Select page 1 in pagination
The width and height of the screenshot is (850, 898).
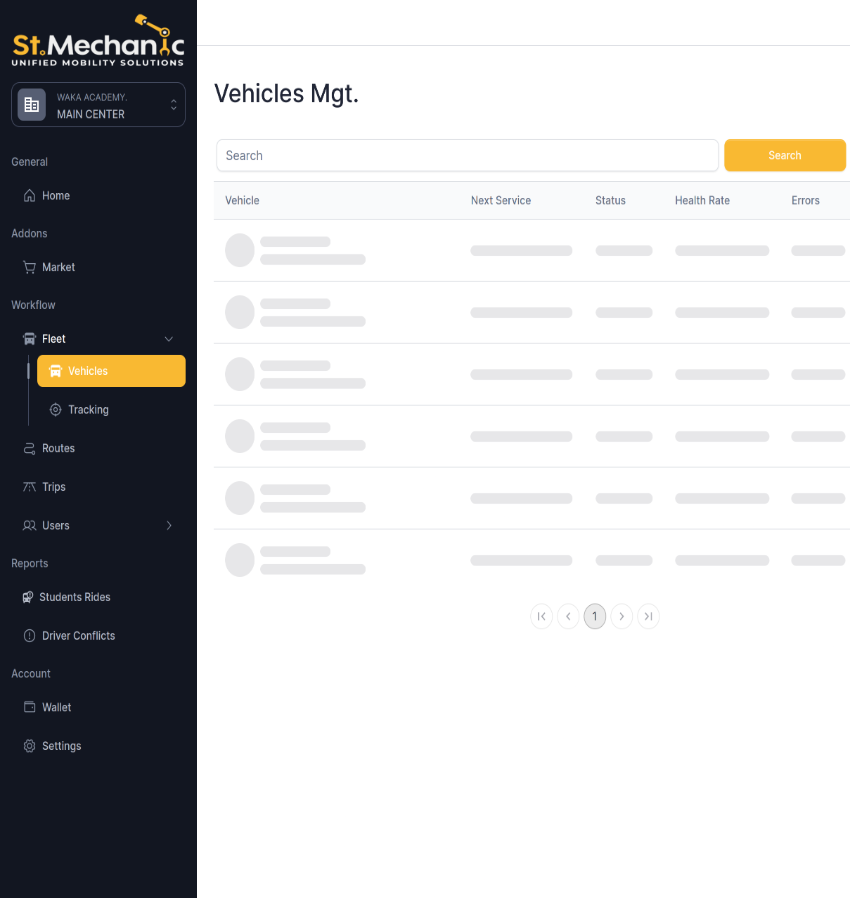click(x=595, y=616)
